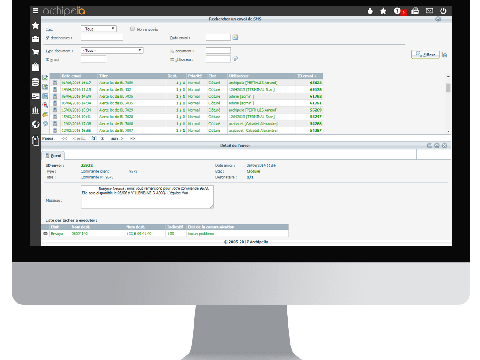Open the clipboard module in the sidebar
Viewport: 480px width, 360px height.
click(x=35, y=140)
